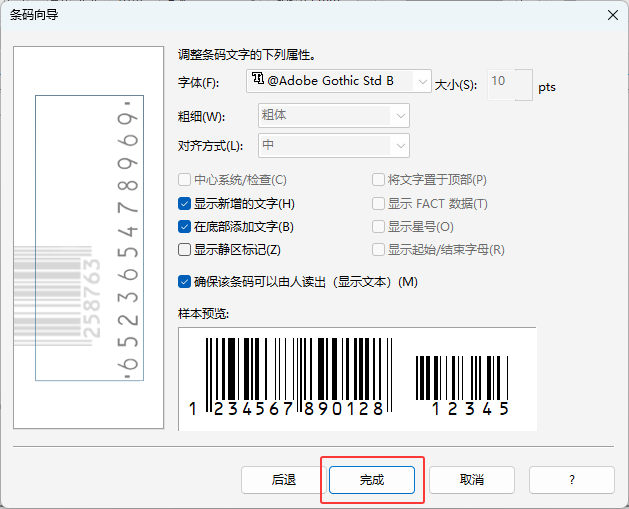This screenshot has height=509, width=629.
Task: Enable 显示静区标记(Z) checkbox
Action: 184,249
